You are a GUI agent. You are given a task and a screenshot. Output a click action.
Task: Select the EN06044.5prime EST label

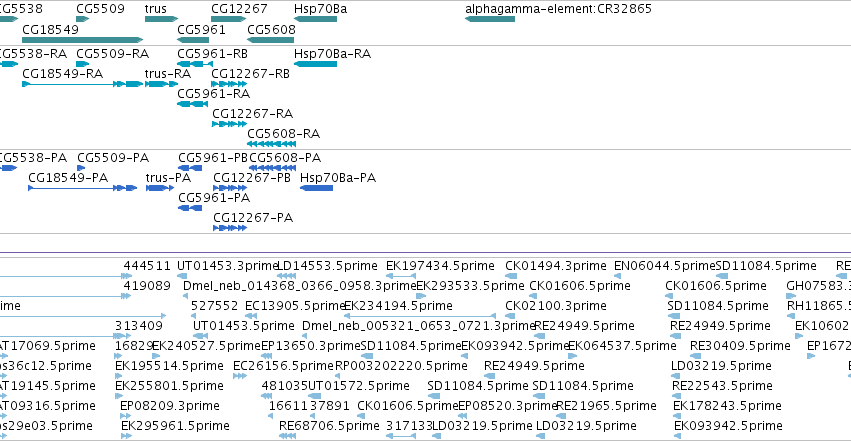click(x=665, y=266)
